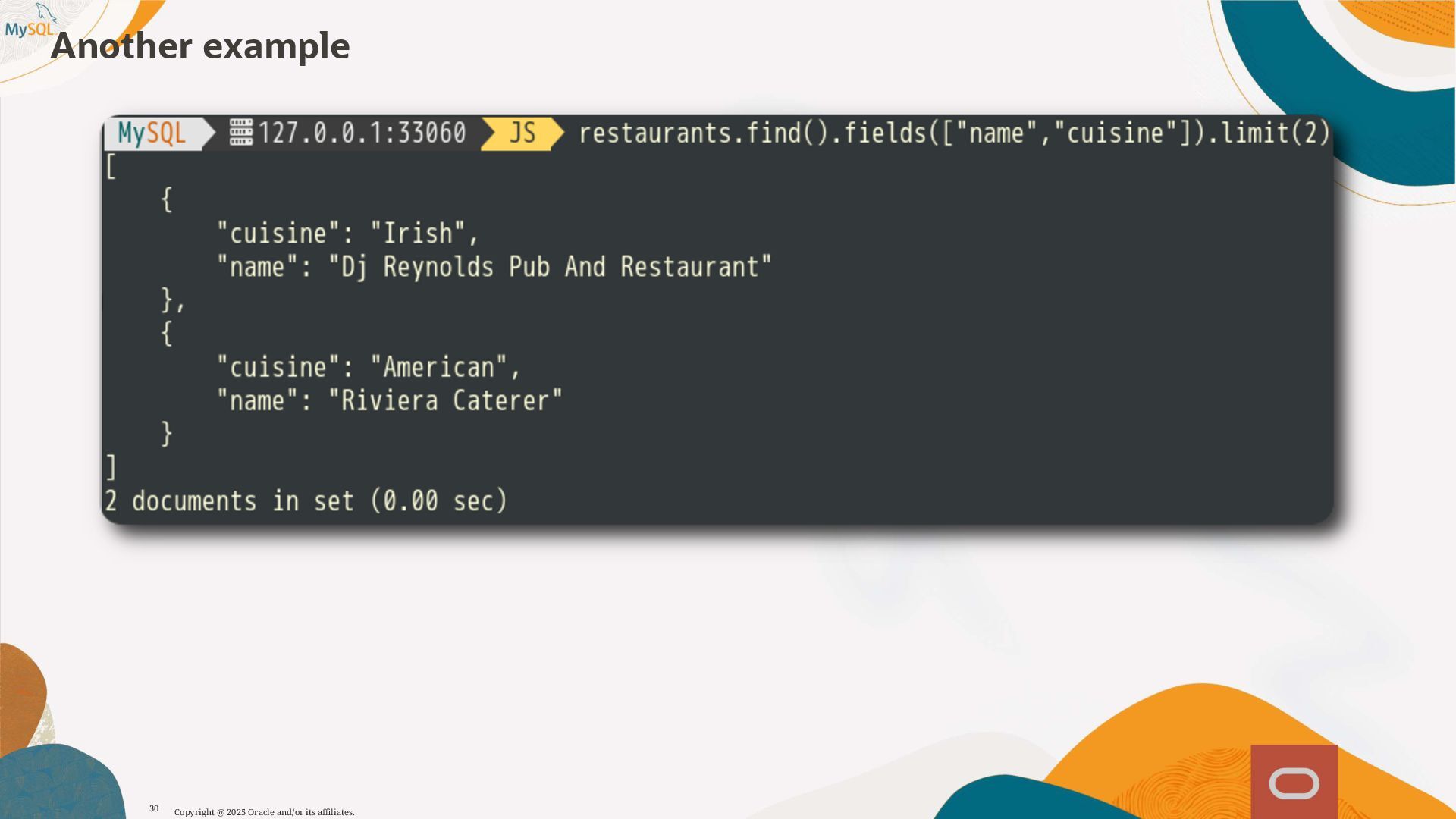The height and width of the screenshot is (819, 1456).
Task: Click the "American" cuisine value
Action: pos(439,368)
